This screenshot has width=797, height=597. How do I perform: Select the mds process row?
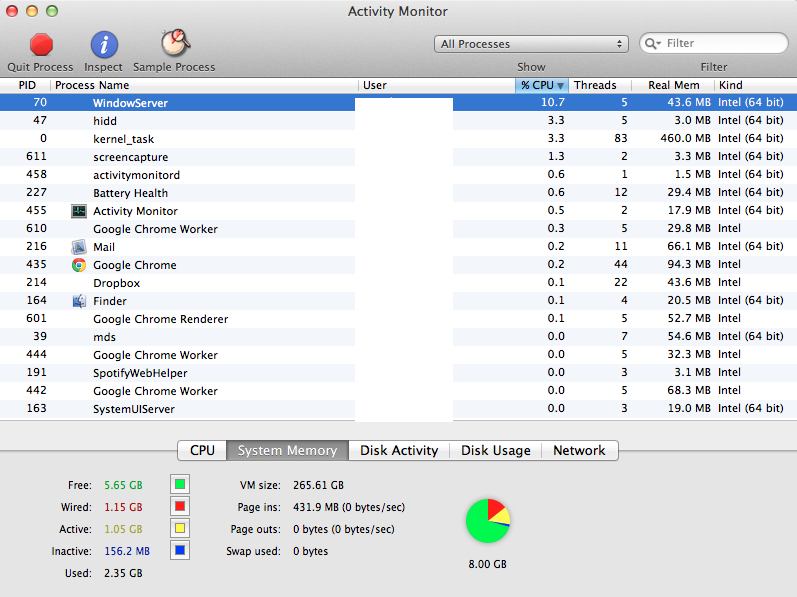(x=398, y=337)
